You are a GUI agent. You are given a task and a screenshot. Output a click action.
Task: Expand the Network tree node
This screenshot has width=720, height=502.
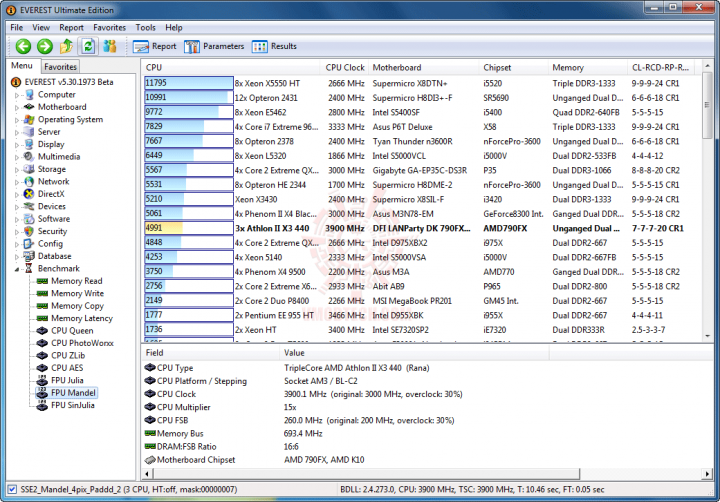pyautogui.click(x=17, y=182)
